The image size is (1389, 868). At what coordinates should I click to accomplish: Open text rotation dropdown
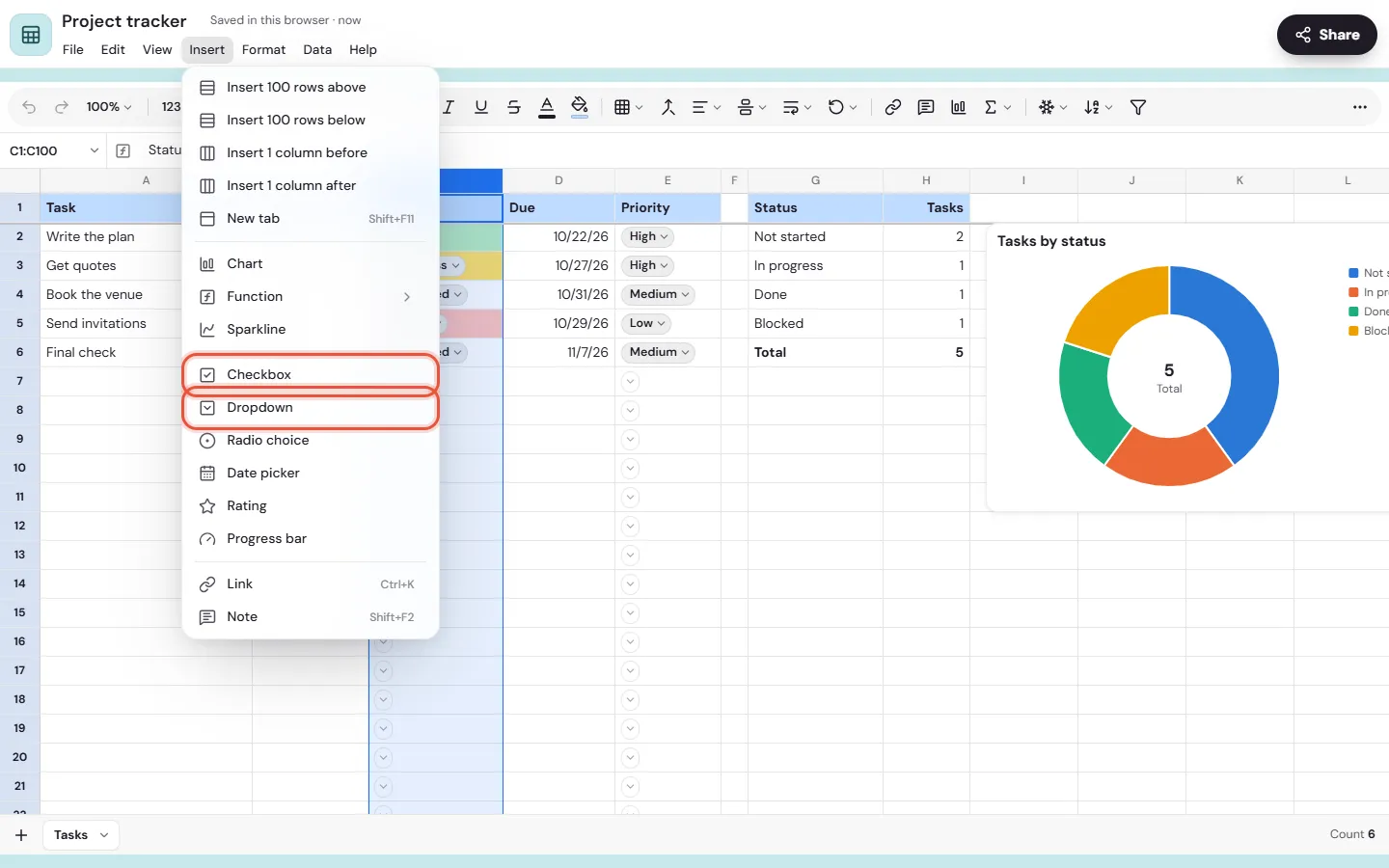pyautogui.click(x=842, y=107)
